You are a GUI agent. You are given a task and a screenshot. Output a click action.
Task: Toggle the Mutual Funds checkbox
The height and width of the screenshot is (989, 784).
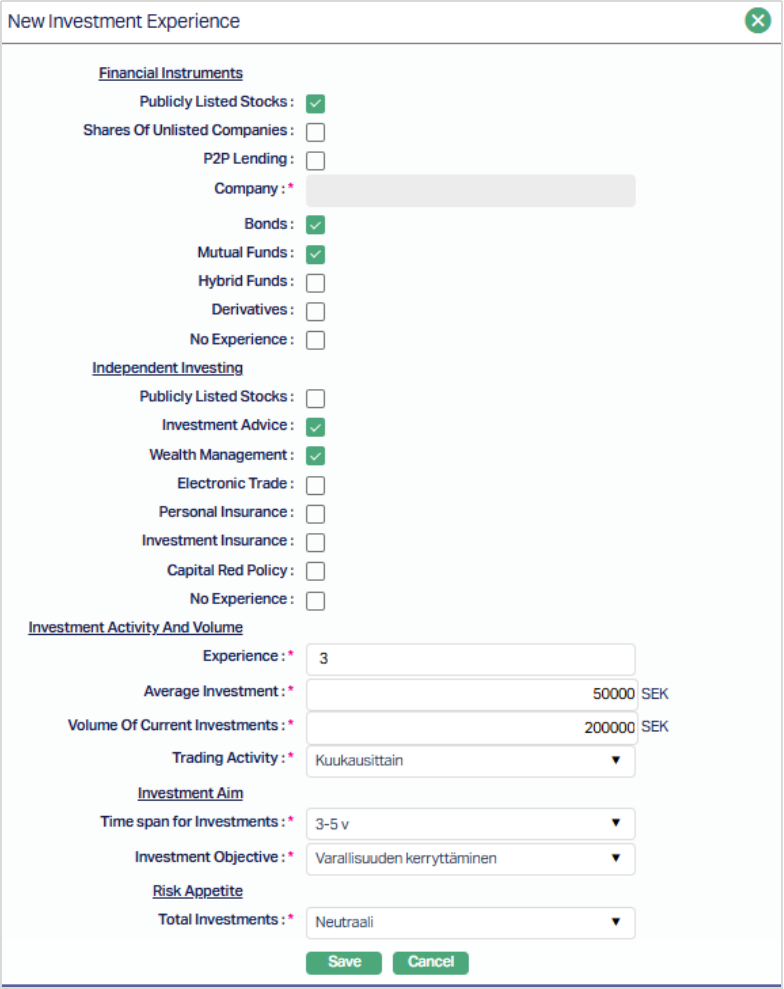coord(316,254)
